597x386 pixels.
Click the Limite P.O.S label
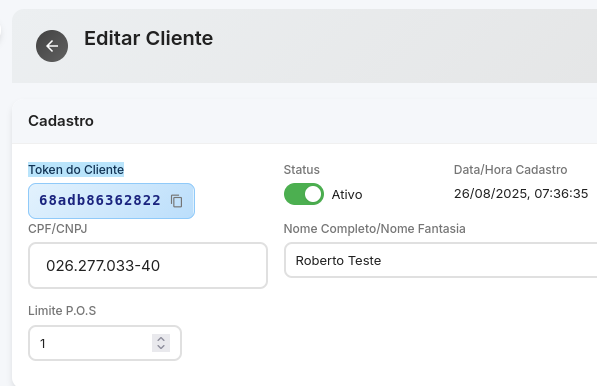coord(62,311)
